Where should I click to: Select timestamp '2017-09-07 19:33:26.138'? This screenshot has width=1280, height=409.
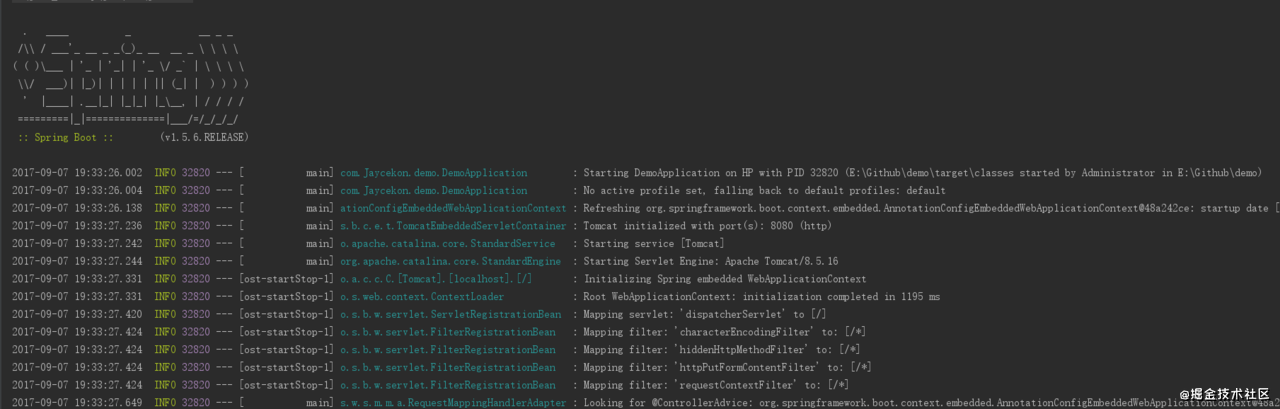point(77,209)
